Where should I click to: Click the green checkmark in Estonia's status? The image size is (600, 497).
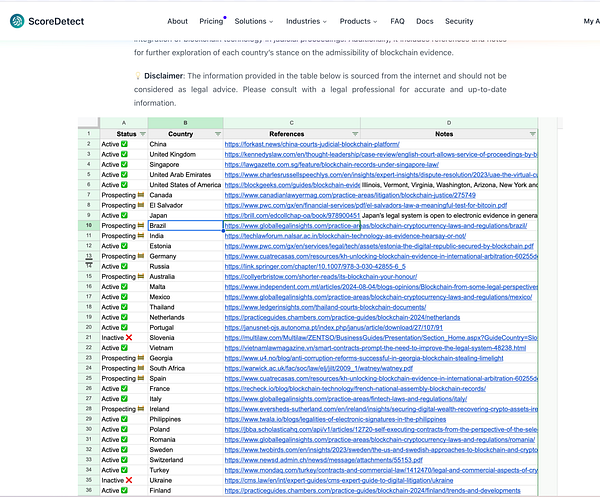tap(124, 246)
